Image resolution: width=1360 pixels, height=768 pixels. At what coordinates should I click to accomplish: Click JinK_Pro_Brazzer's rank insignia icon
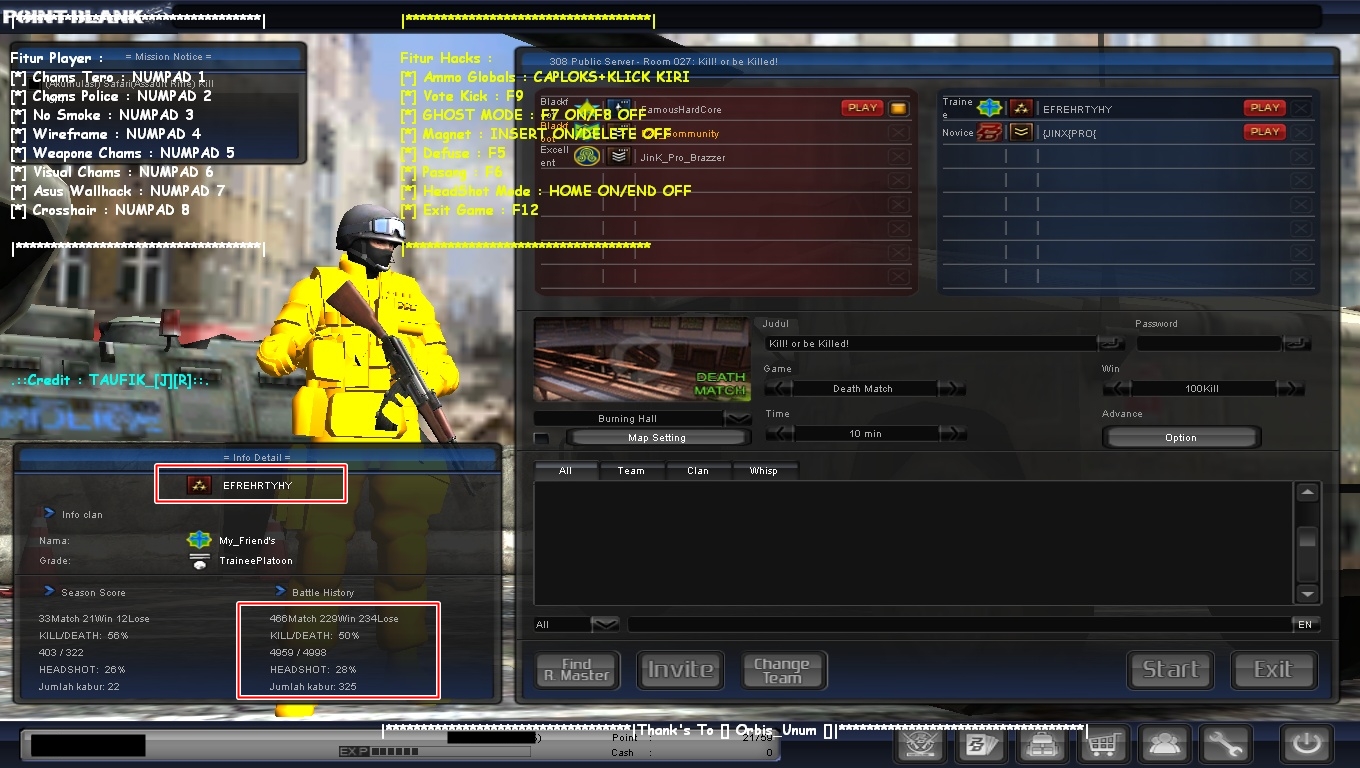(620, 156)
